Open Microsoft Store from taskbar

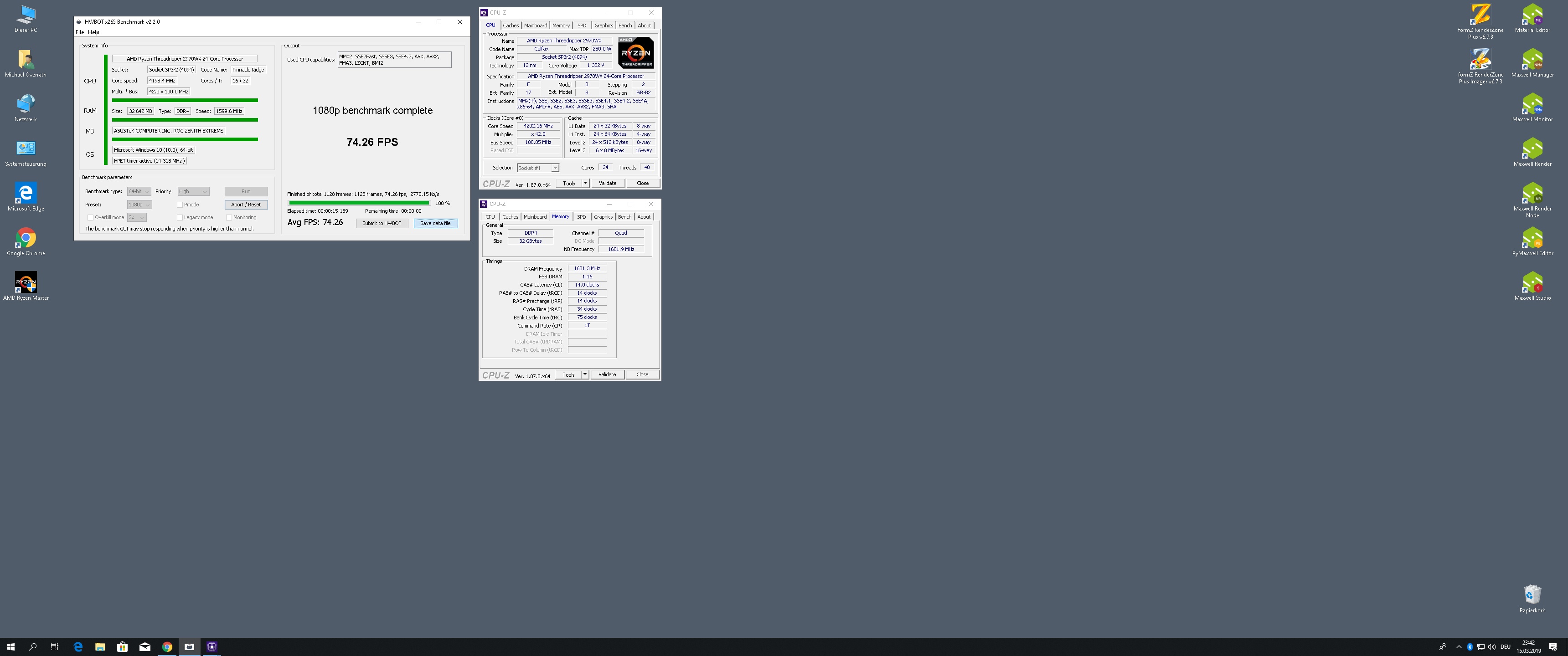[x=122, y=647]
